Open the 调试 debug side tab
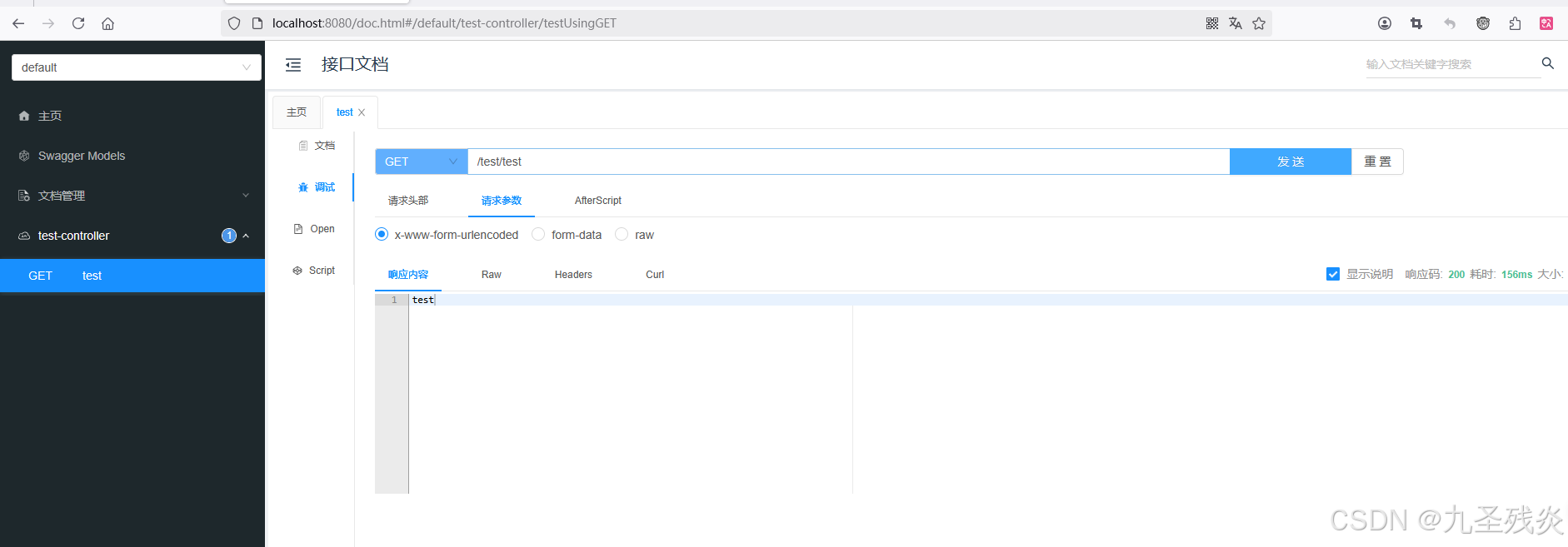1568x547 pixels. click(x=317, y=187)
